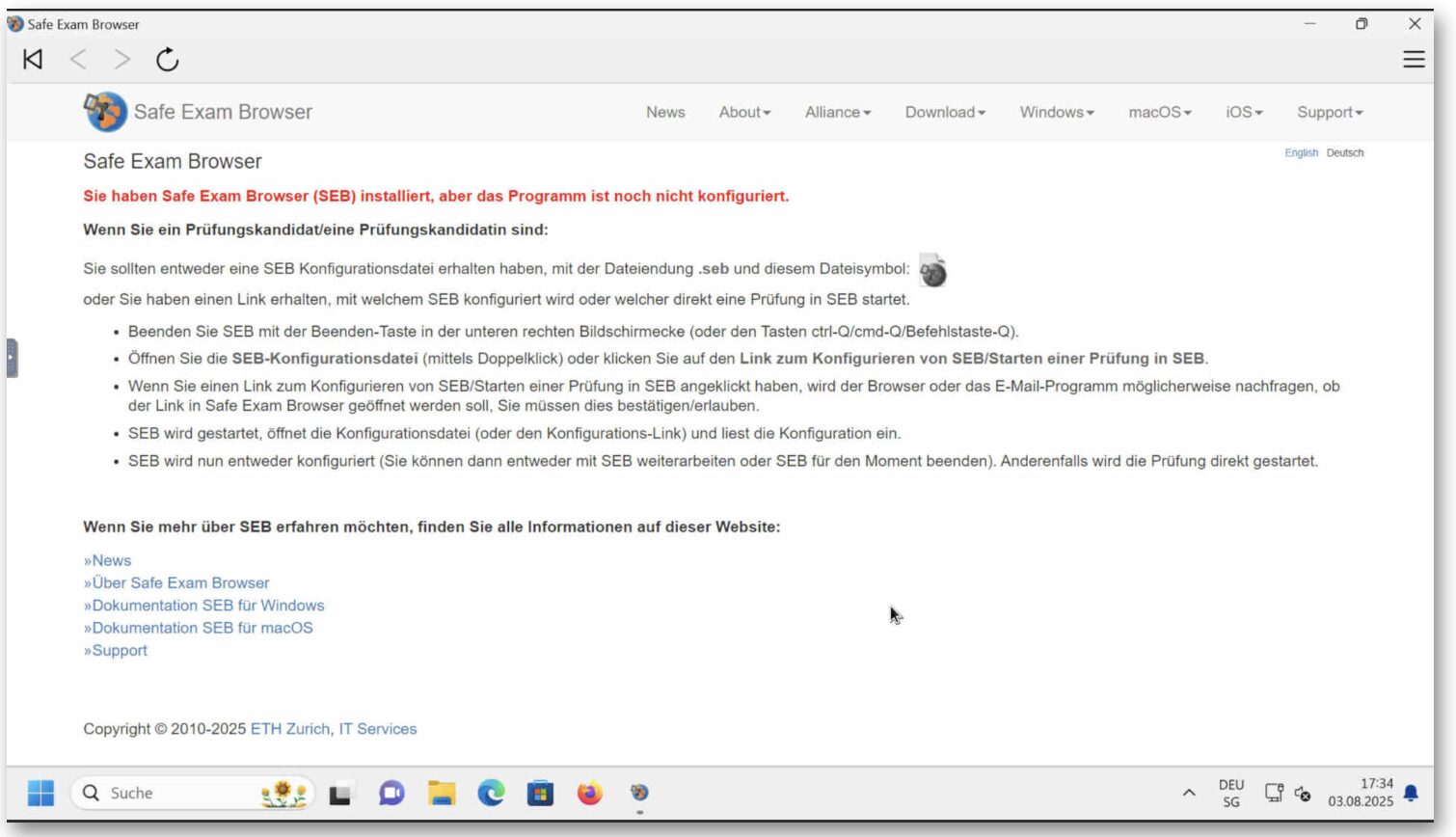Click the Safe Exam Browser logo in the header
Image resolution: width=1456 pixels, height=837 pixels.
[x=105, y=112]
